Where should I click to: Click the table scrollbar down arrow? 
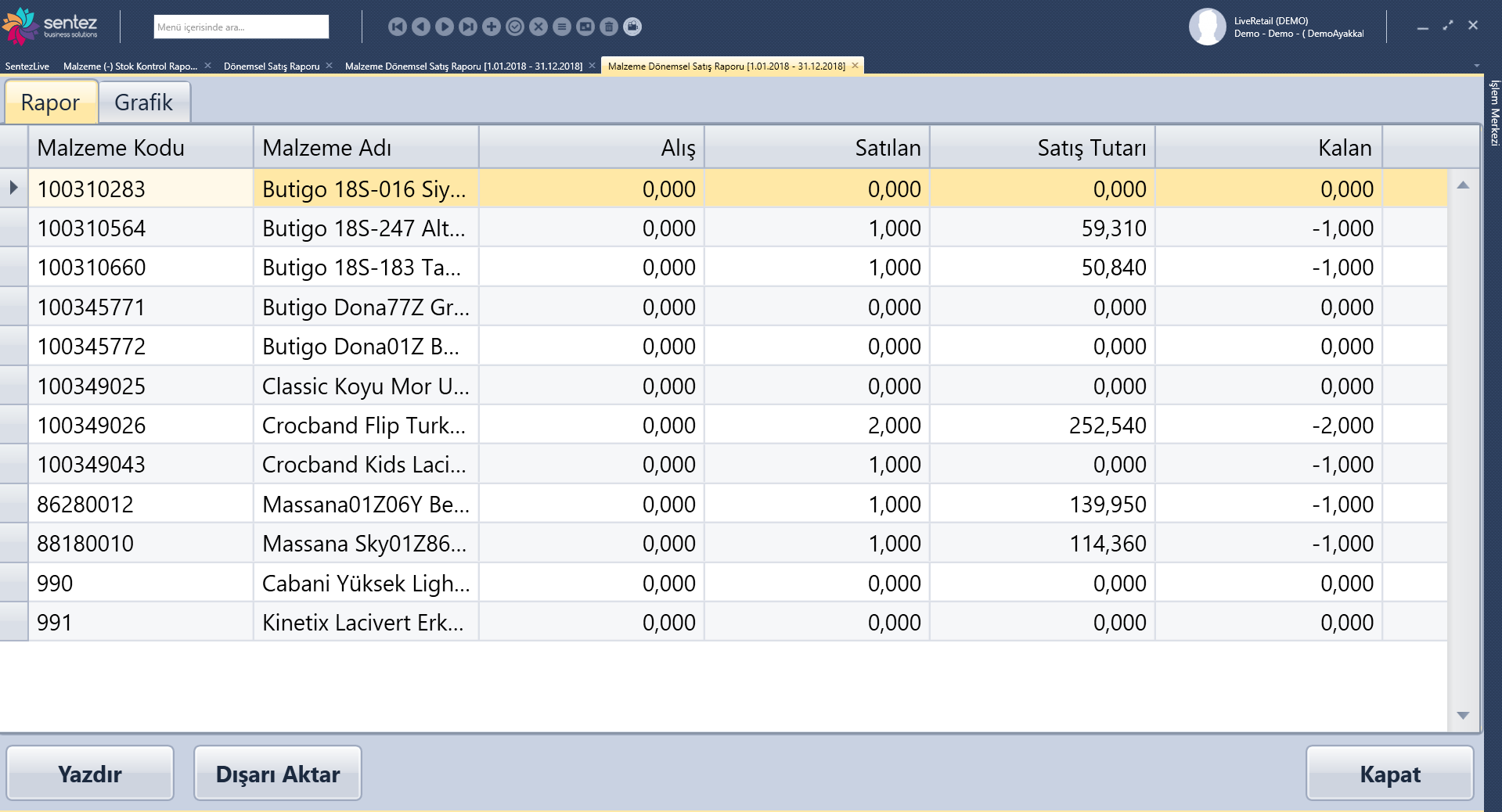pos(1463,715)
